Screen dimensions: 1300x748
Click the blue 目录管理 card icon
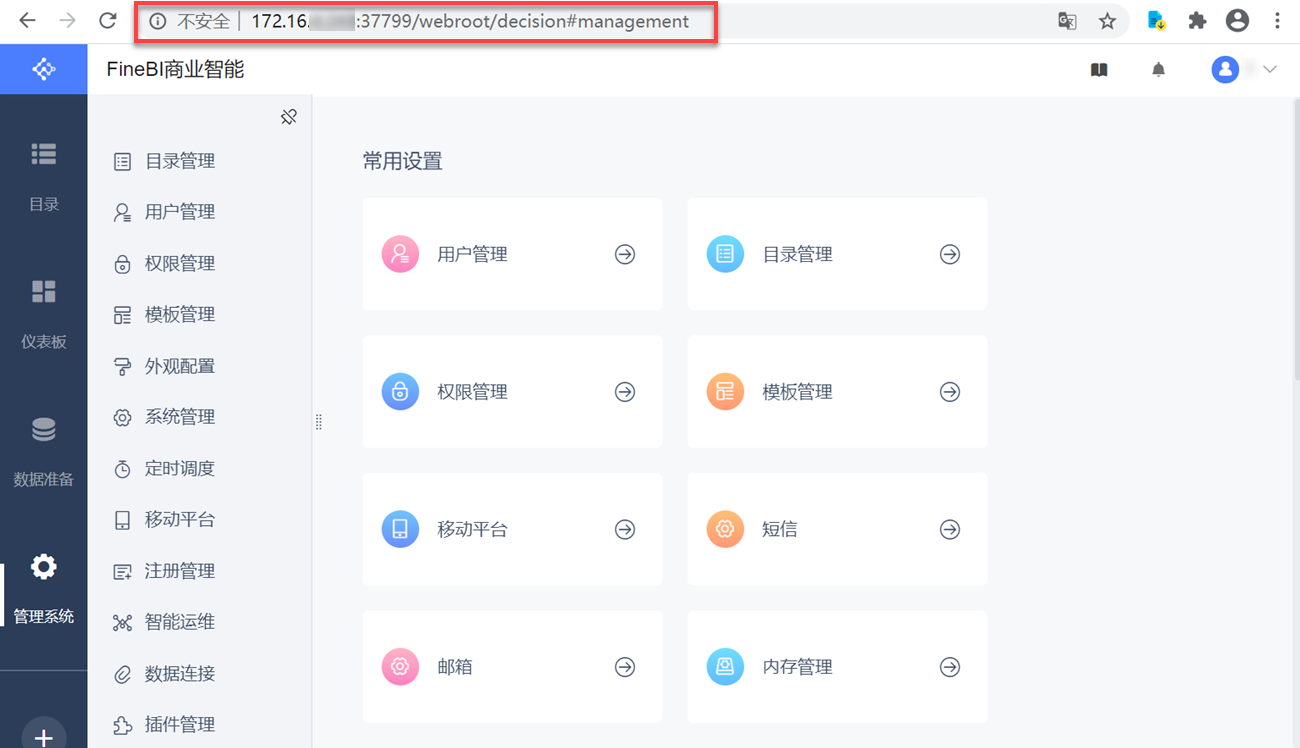click(x=725, y=254)
